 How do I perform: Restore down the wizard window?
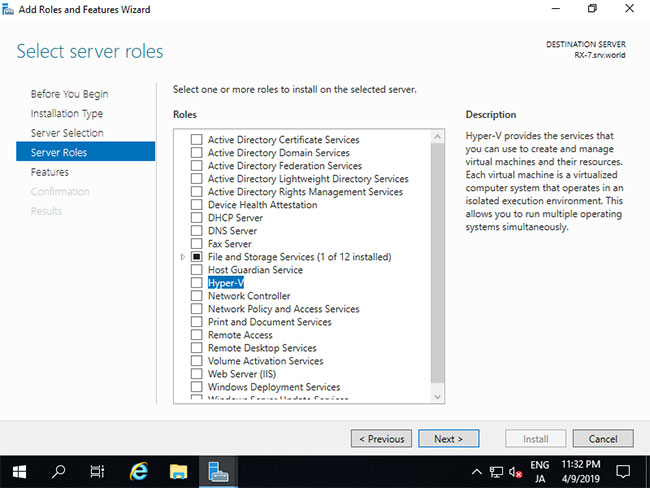[592, 8]
